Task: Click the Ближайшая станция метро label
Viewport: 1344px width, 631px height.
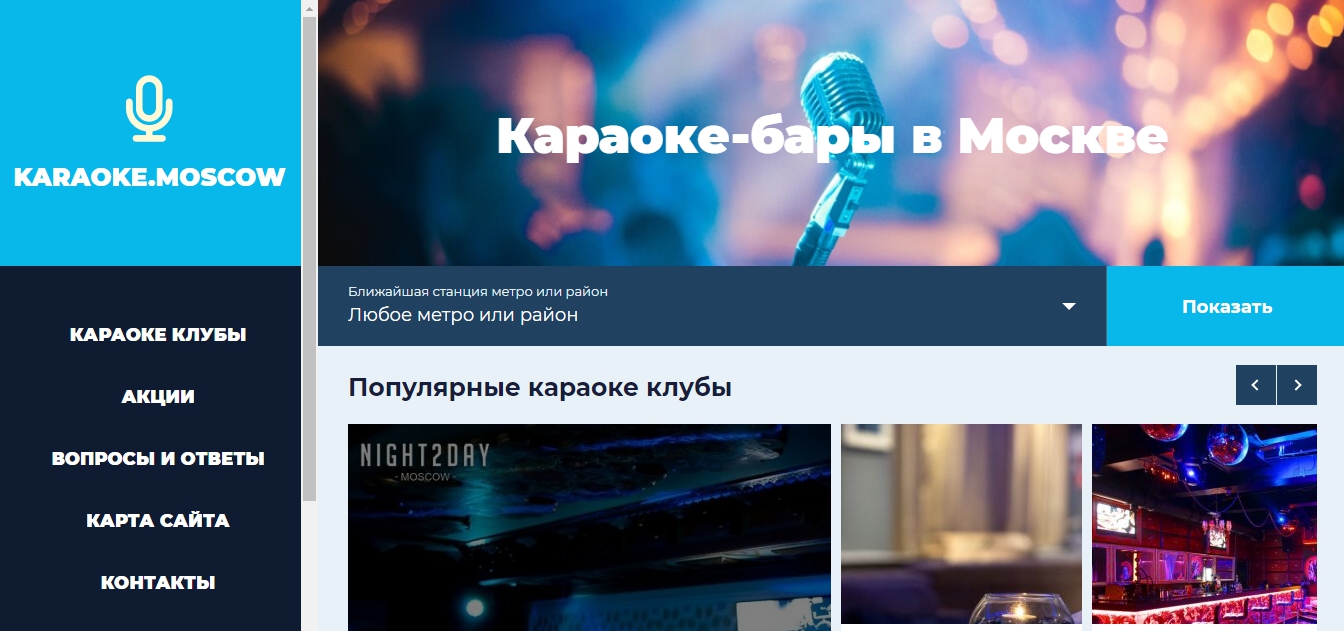Action: [x=478, y=292]
